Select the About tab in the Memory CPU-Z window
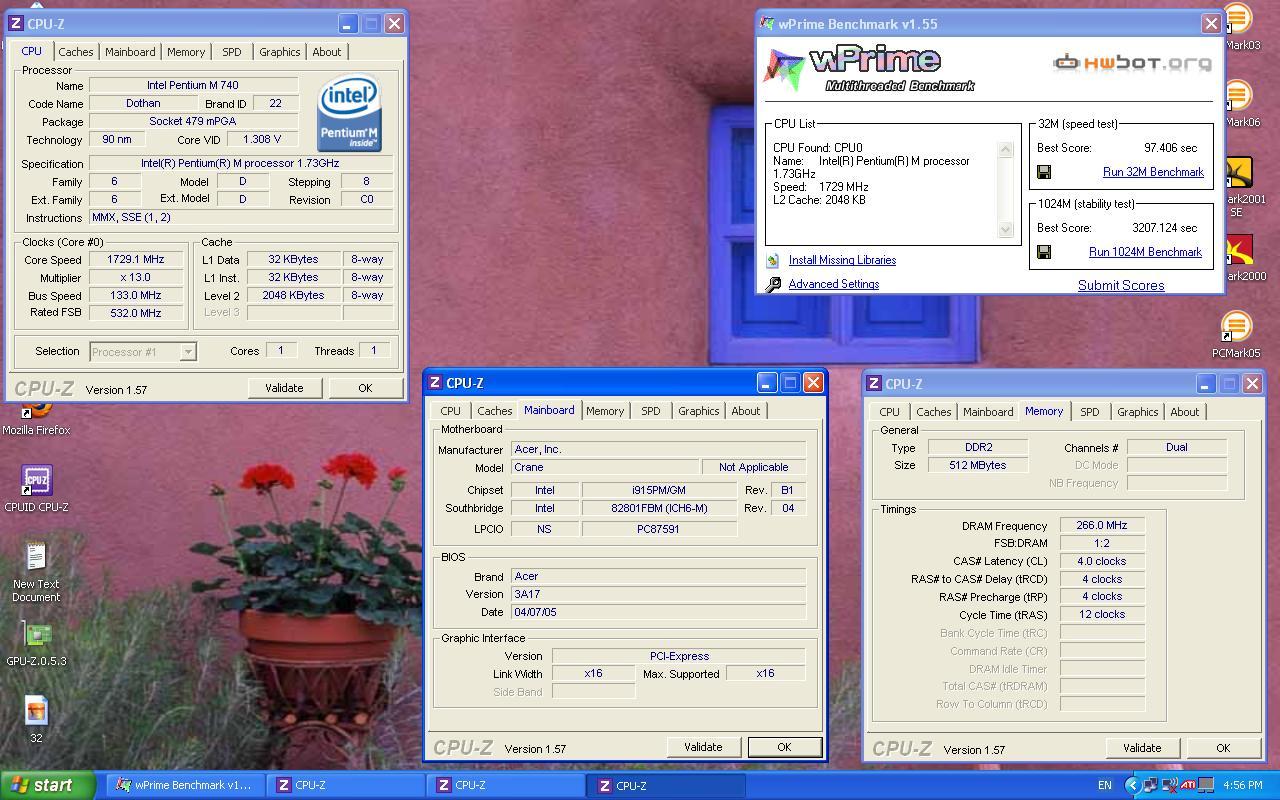1280x800 pixels. 1185,412
